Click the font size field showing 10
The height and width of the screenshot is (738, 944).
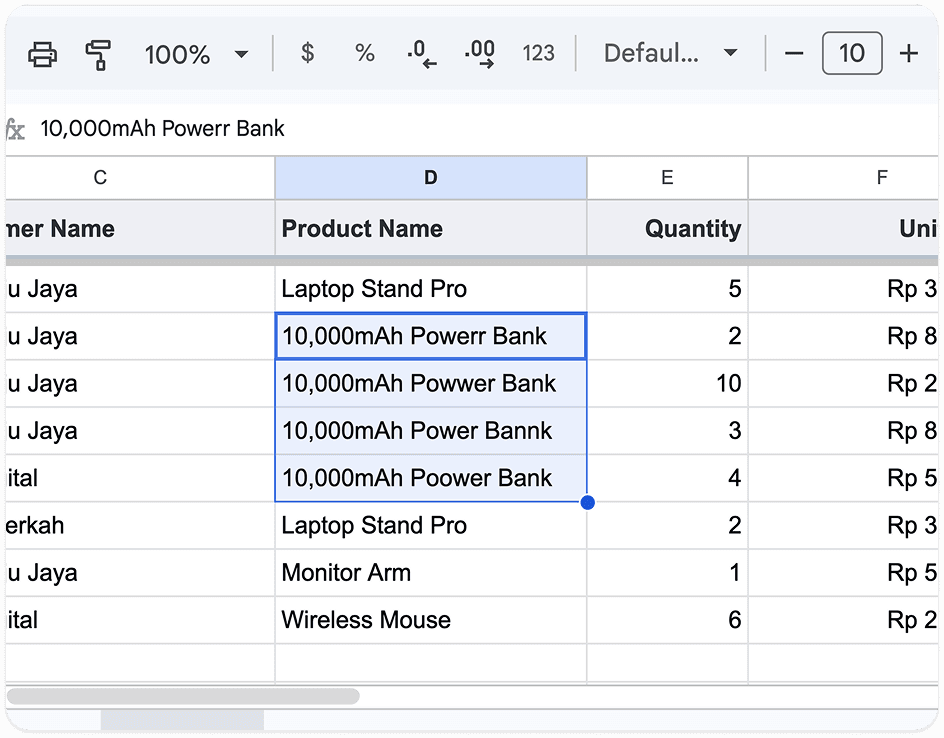coord(852,54)
